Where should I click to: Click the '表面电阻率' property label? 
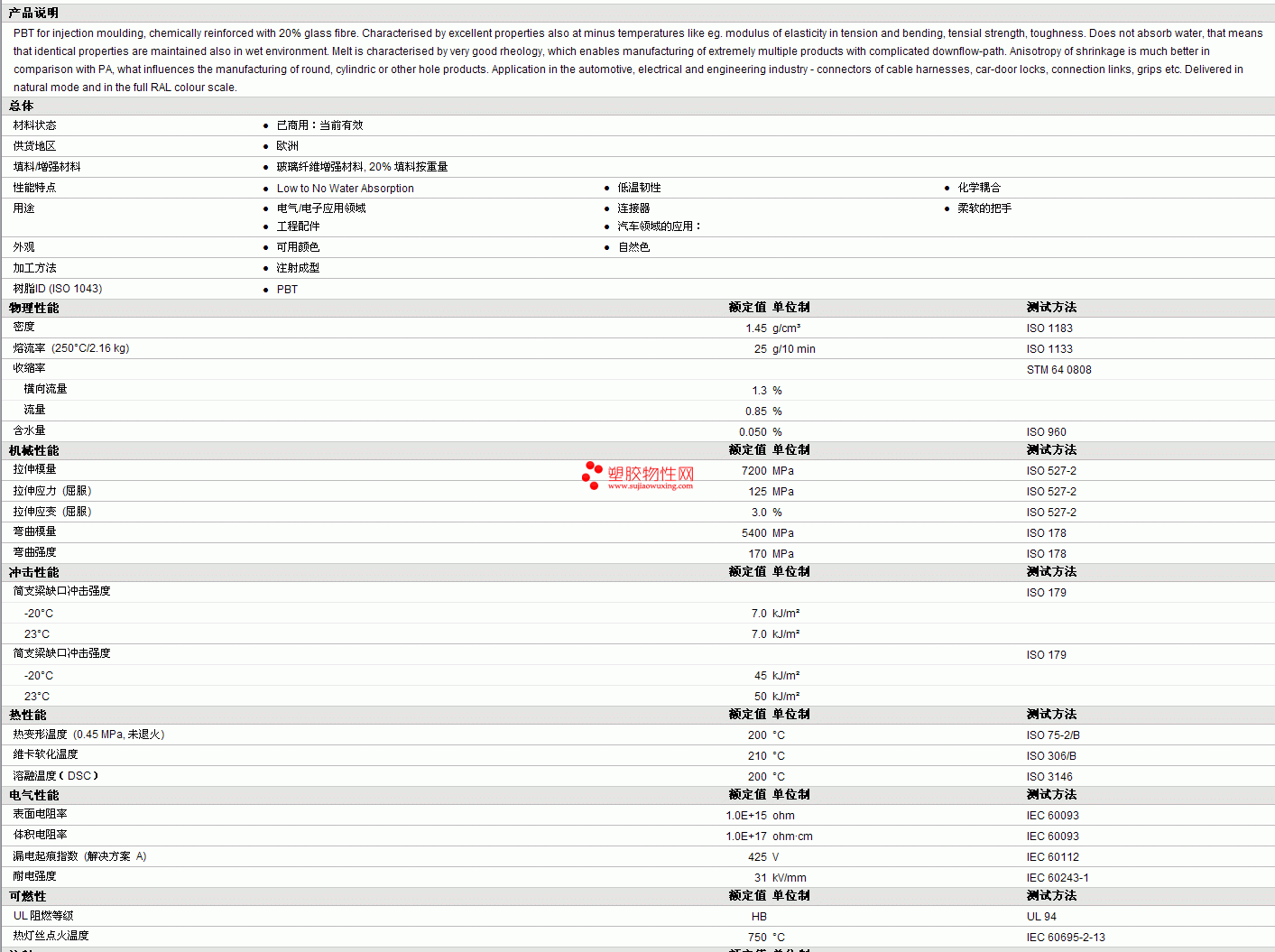(x=40, y=814)
